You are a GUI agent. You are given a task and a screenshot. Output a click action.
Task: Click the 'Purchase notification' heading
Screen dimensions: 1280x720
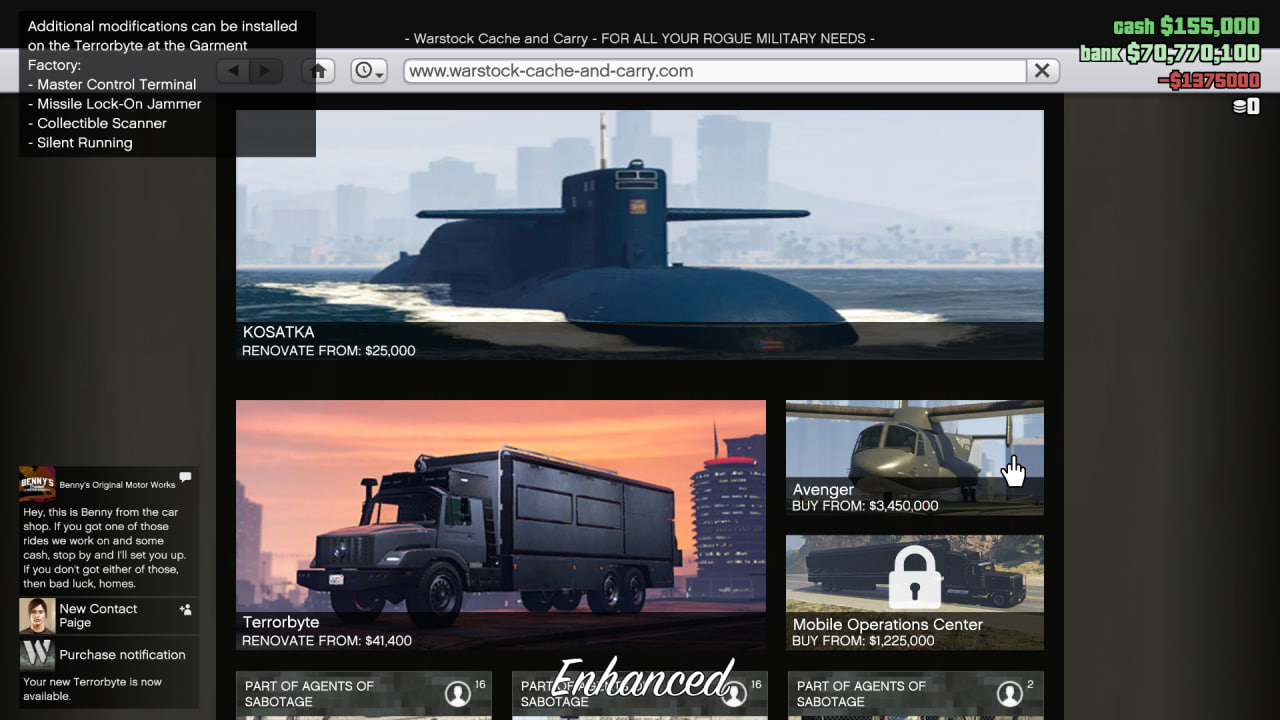(122, 655)
